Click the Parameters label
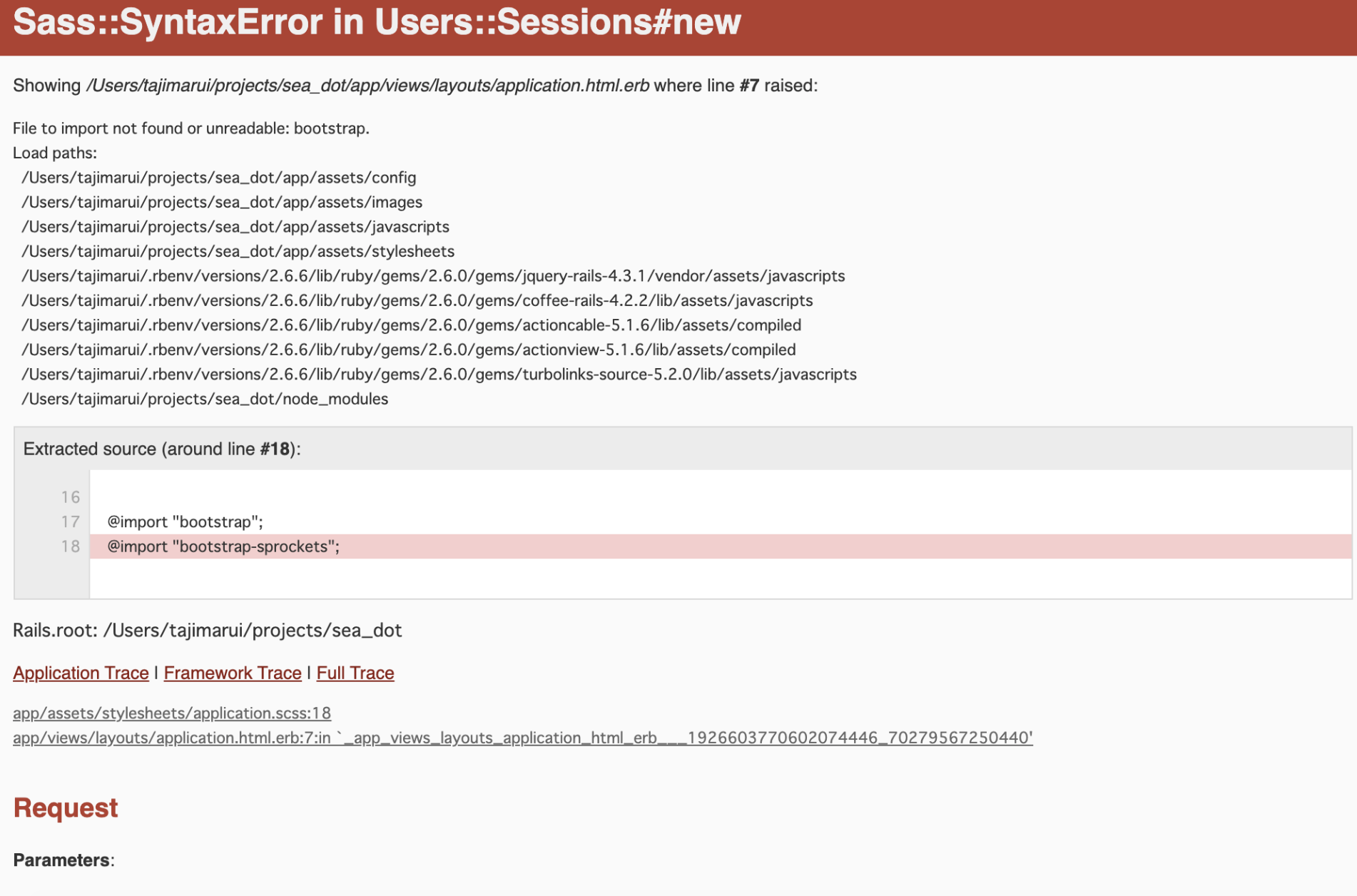 pos(63,860)
